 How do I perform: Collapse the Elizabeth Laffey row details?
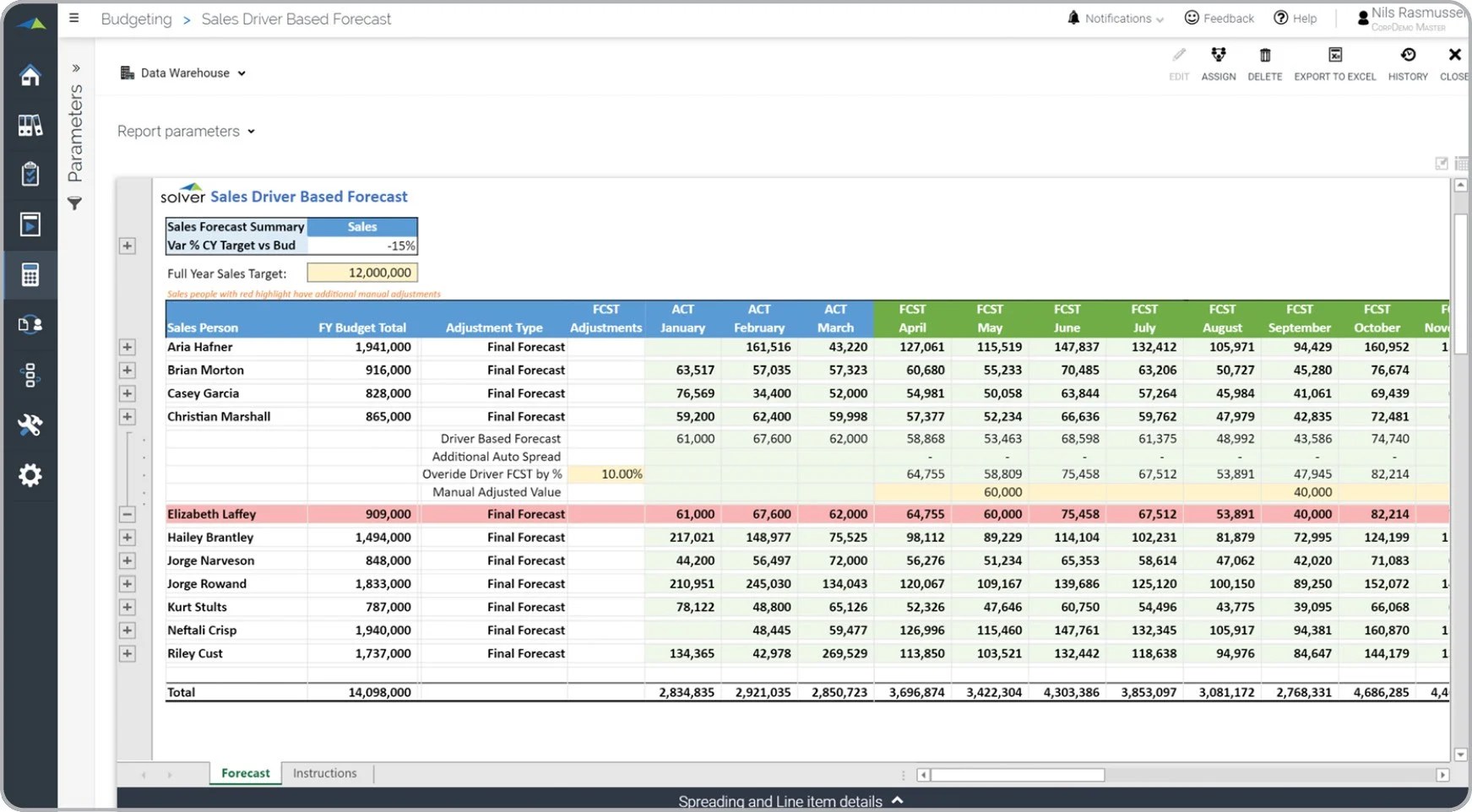click(128, 514)
